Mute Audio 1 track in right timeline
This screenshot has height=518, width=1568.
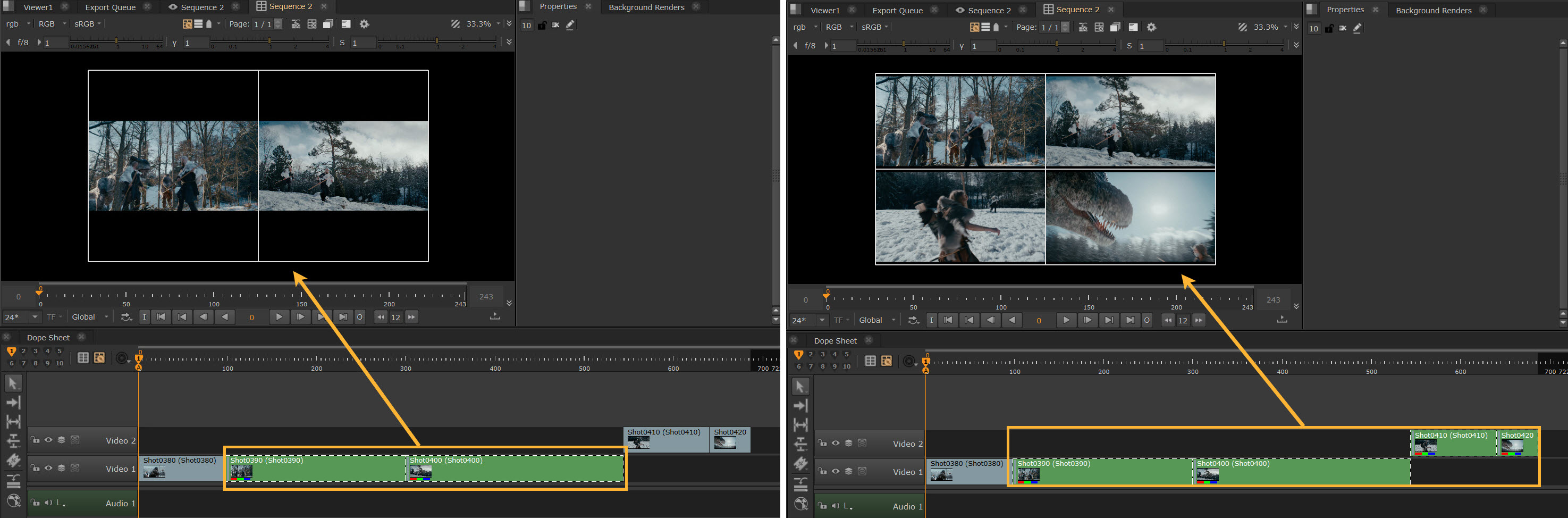click(x=835, y=506)
